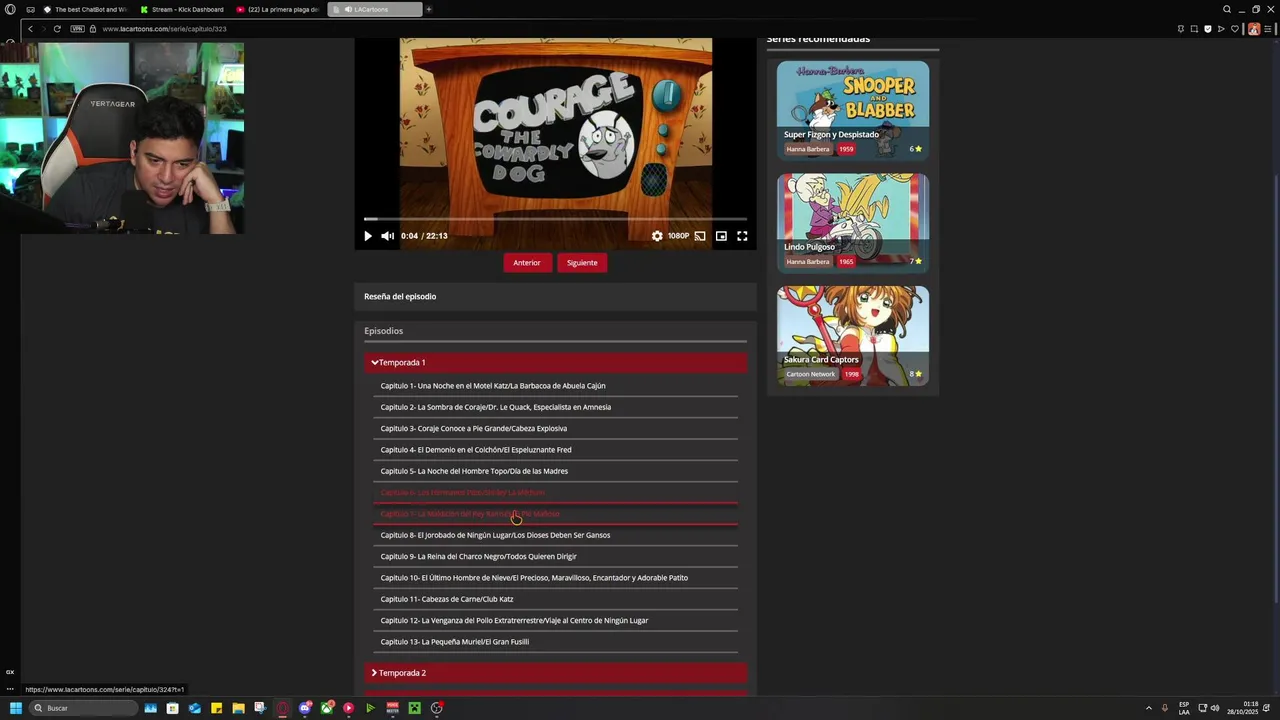Open the browser profile avatar
The width and height of the screenshot is (1280, 720).
(x=1254, y=29)
